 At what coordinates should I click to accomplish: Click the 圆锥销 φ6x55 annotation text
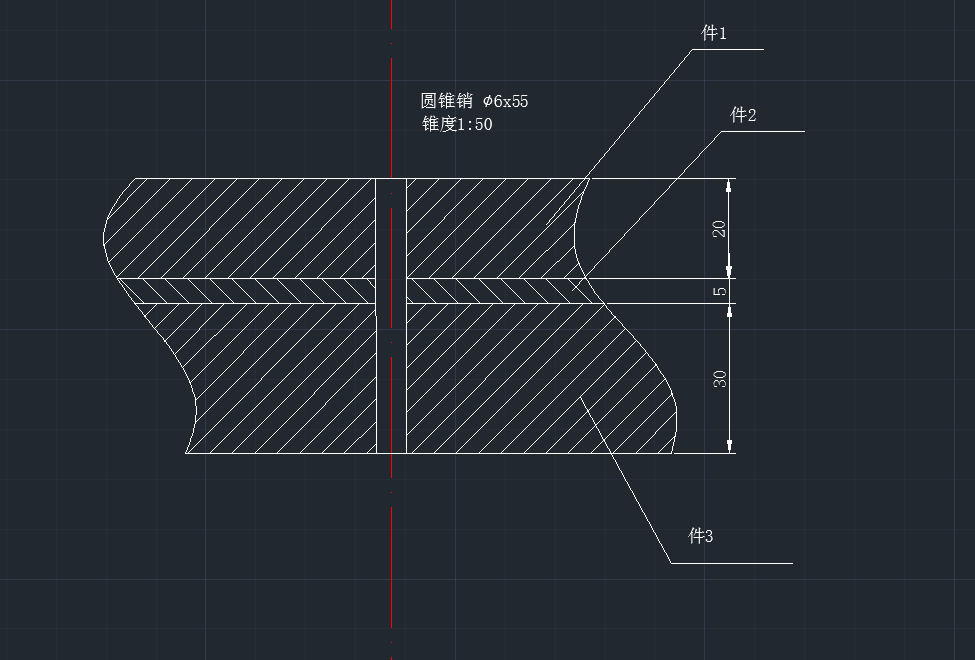pyautogui.click(x=474, y=101)
